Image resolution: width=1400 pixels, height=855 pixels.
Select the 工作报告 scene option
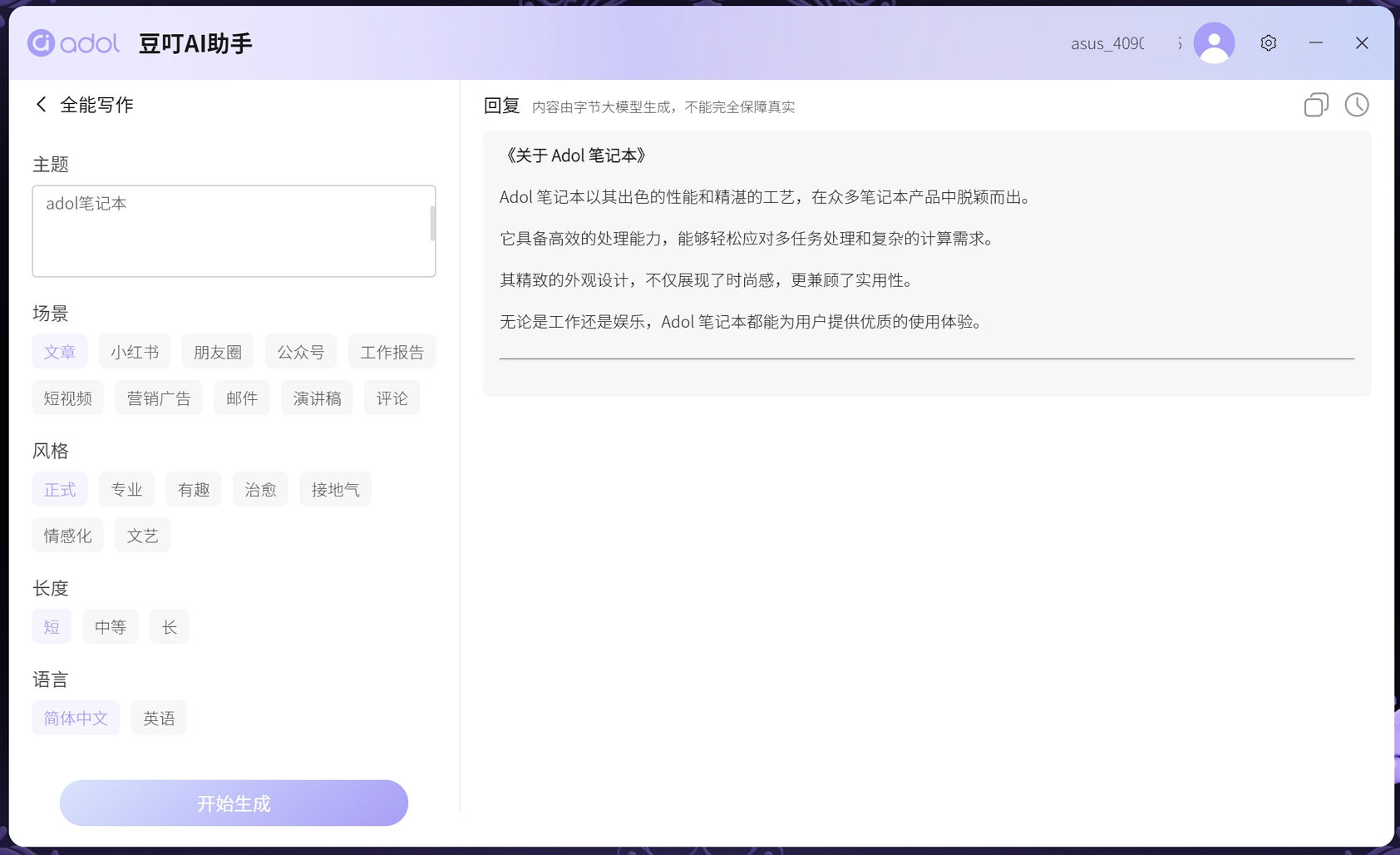pos(392,352)
